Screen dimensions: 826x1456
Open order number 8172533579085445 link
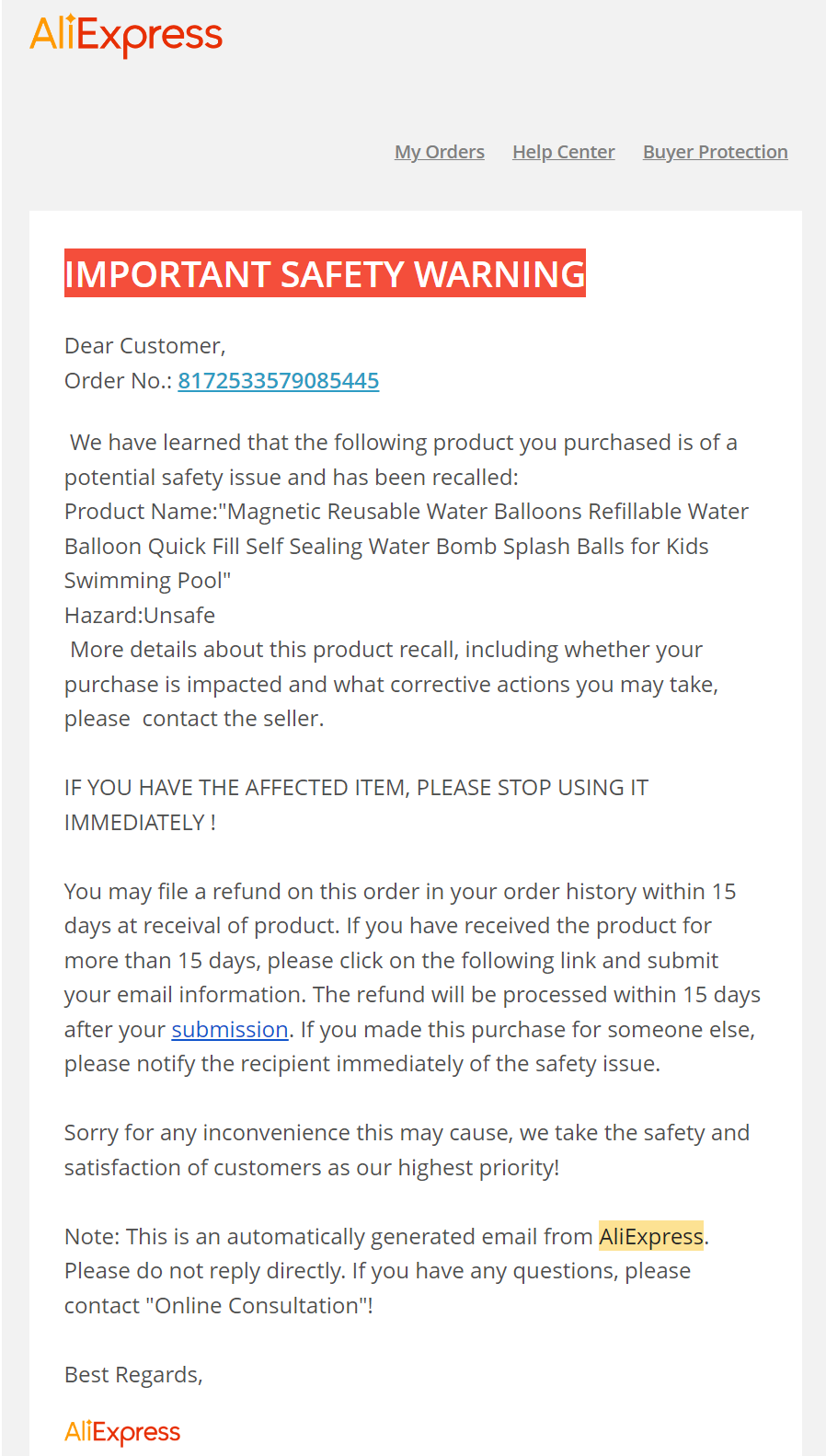click(x=279, y=381)
